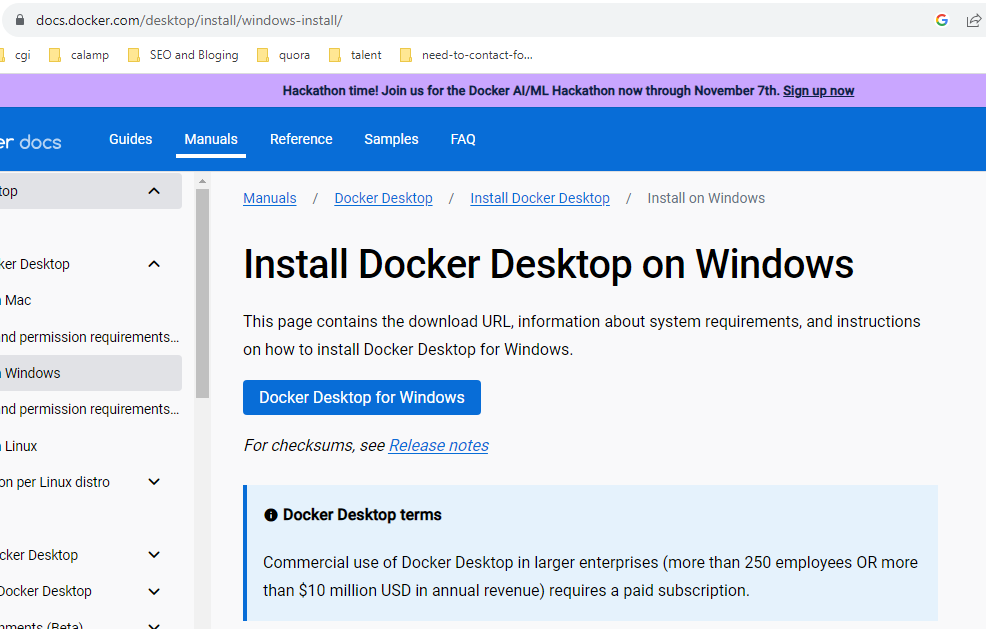
Task: Open the Guides tab
Action: 130,139
